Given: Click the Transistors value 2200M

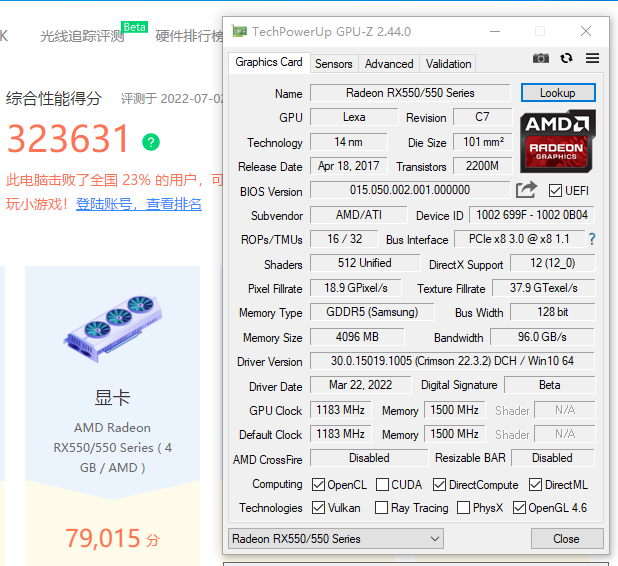Looking at the screenshot, I should [482, 166].
